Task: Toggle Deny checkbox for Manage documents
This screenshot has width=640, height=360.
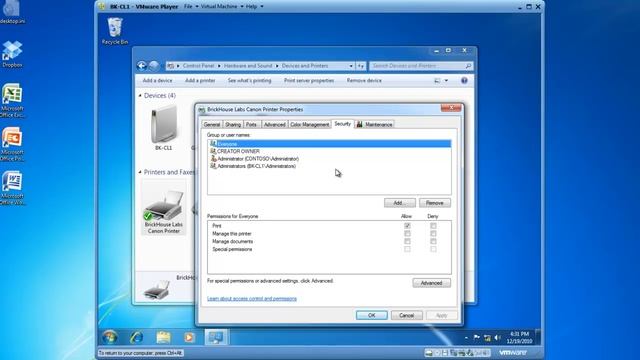Action: 433,241
